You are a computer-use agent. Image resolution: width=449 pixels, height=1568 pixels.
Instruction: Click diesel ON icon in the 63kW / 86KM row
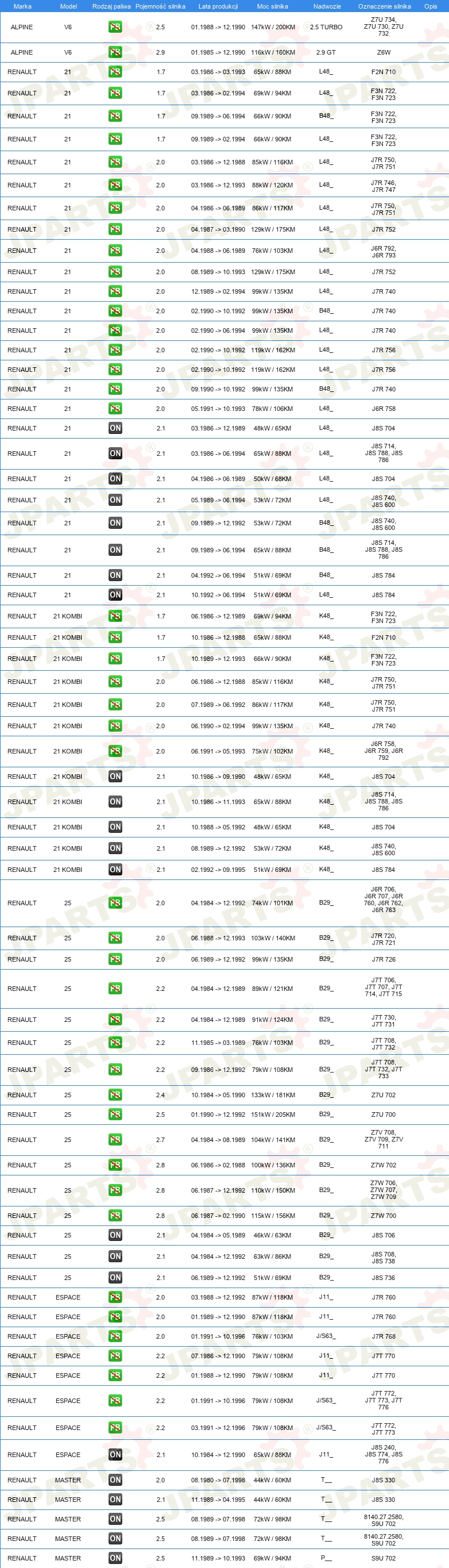115,1256
